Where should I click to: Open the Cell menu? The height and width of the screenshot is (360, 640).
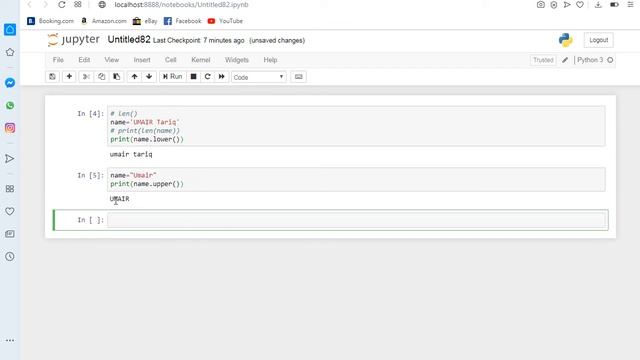(x=170, y=60)
